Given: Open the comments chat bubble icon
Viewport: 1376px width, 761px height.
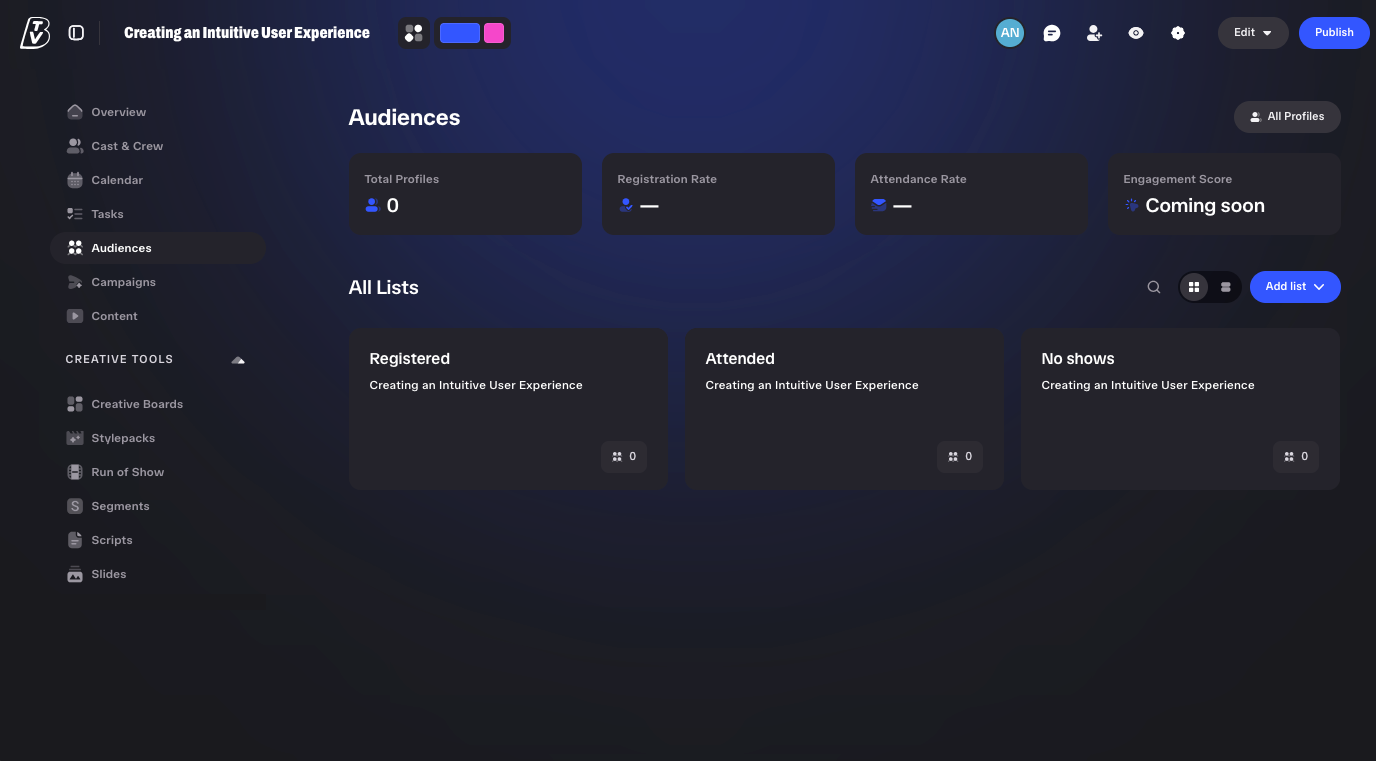Looking at the screenshot, I should coord(1052,33).
